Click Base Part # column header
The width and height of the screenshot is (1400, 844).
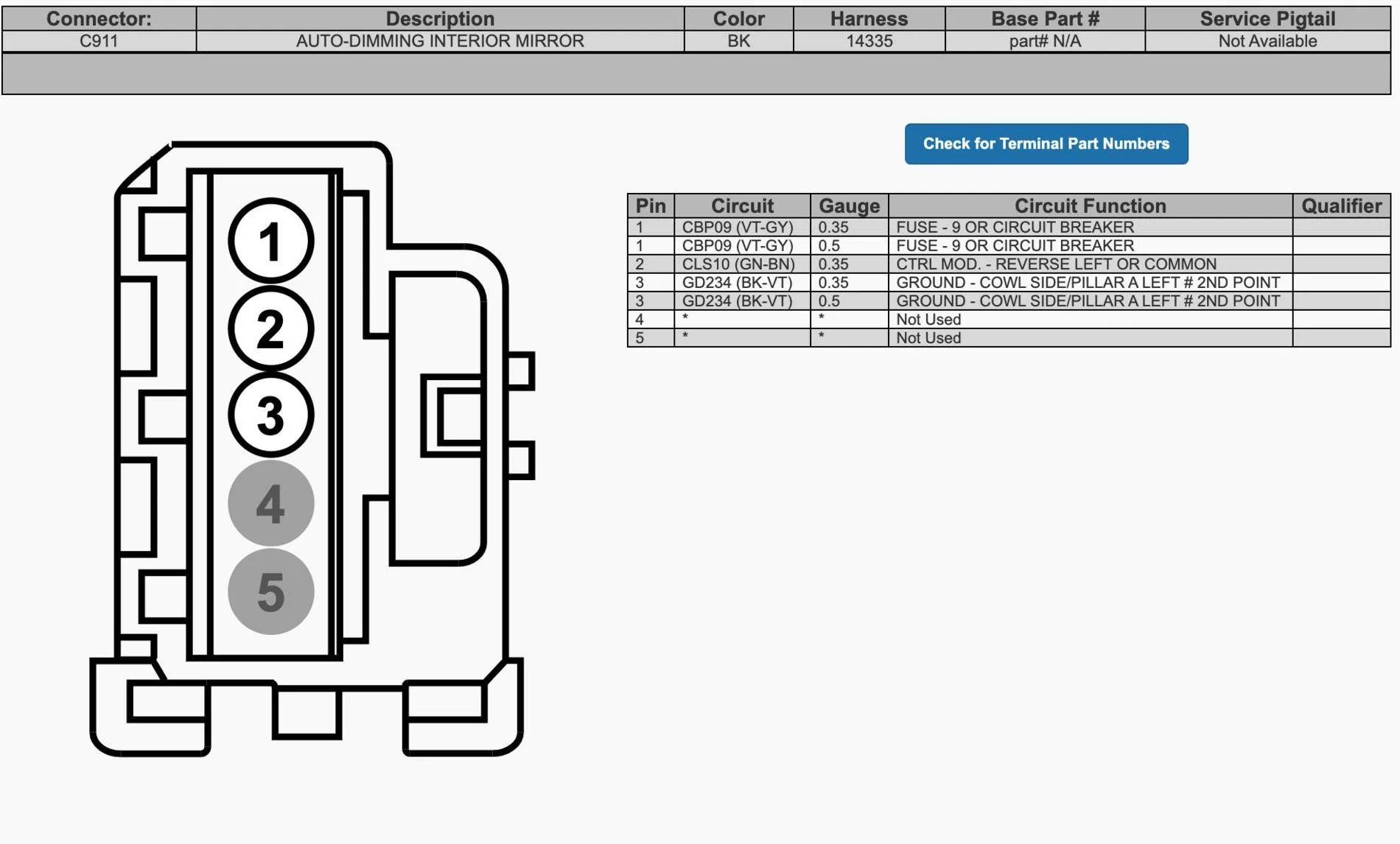[x=1046, y=18]
